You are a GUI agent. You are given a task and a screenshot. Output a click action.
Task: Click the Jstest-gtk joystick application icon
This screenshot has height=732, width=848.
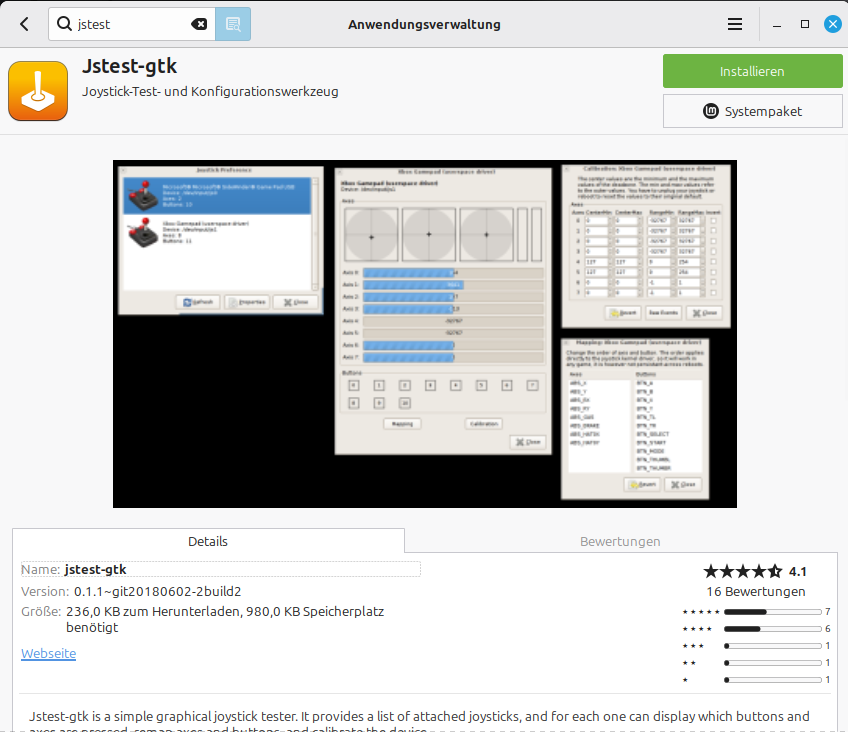tap(39, 91)
